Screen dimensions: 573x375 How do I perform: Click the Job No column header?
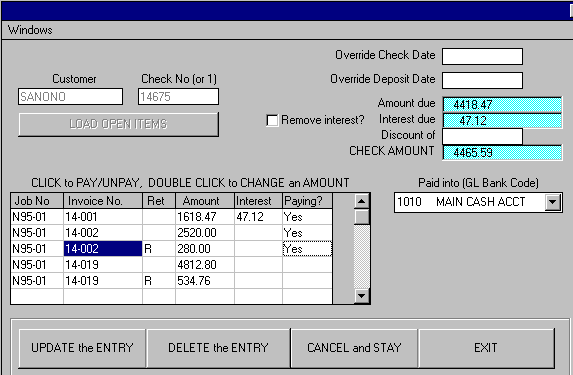(37, 201)
